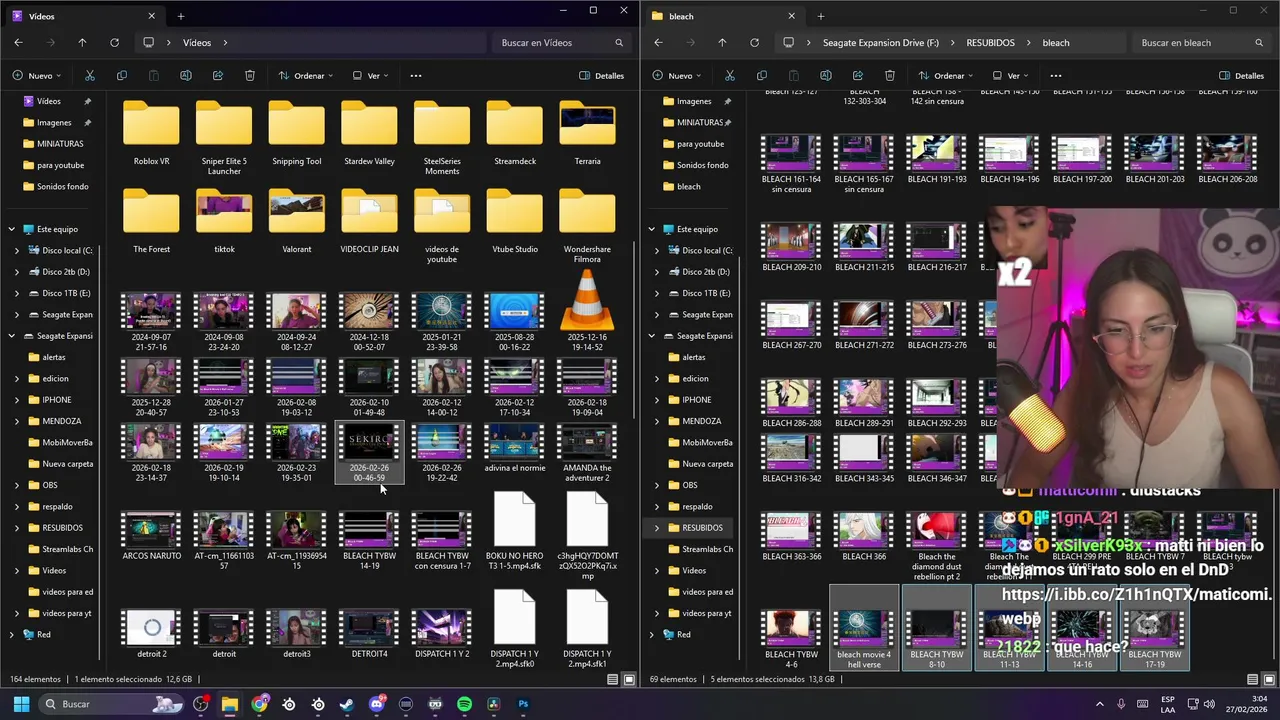1280x720 pixels.
Task: Click the taskbar Buscar search box
Action: [112, 704]
